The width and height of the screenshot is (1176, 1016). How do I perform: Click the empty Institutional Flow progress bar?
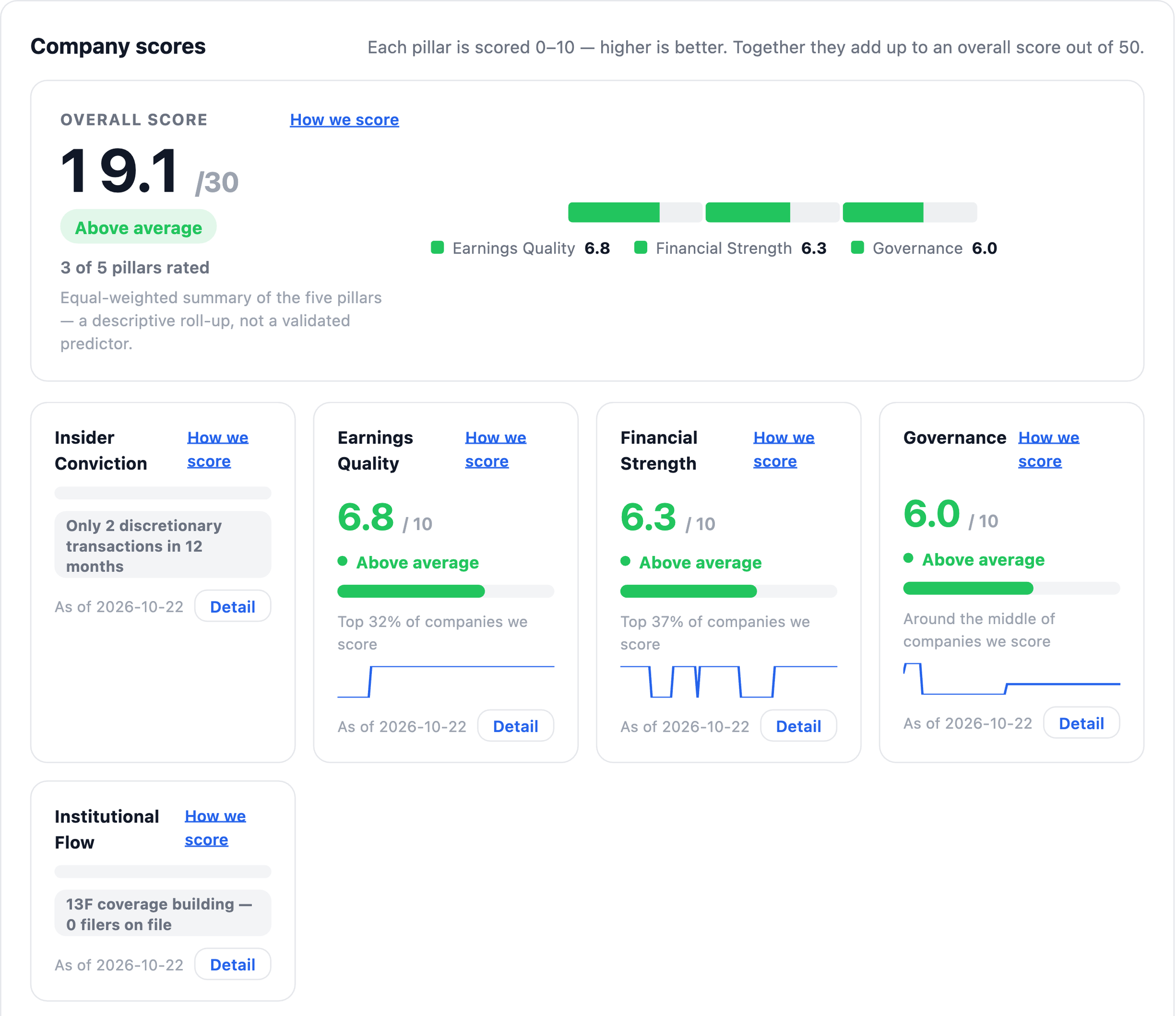click(163, 871)
